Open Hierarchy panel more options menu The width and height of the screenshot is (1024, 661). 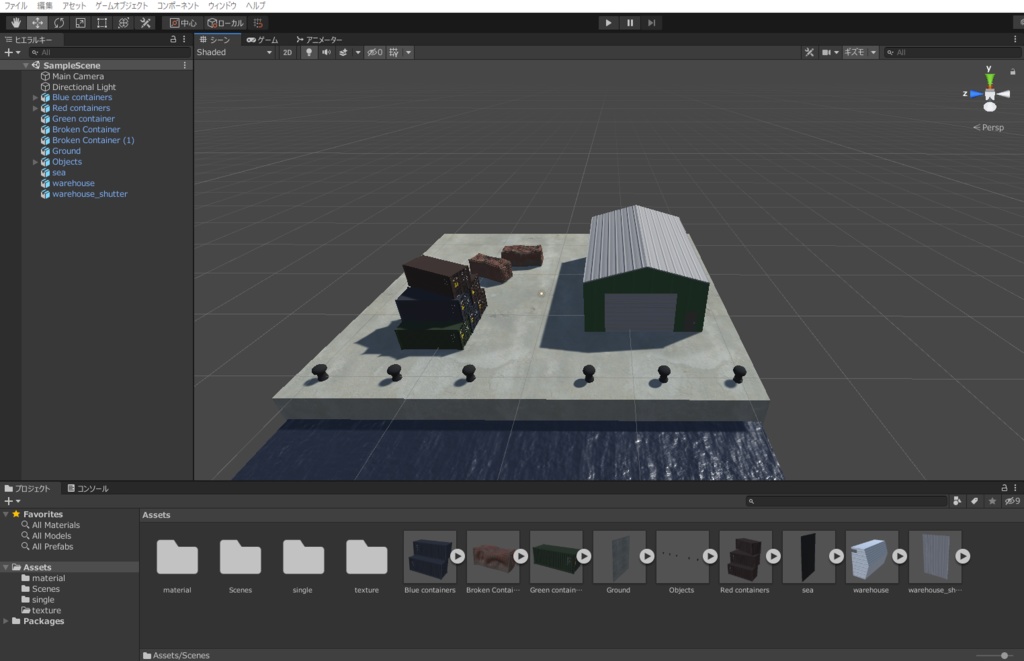pos(184,39)
